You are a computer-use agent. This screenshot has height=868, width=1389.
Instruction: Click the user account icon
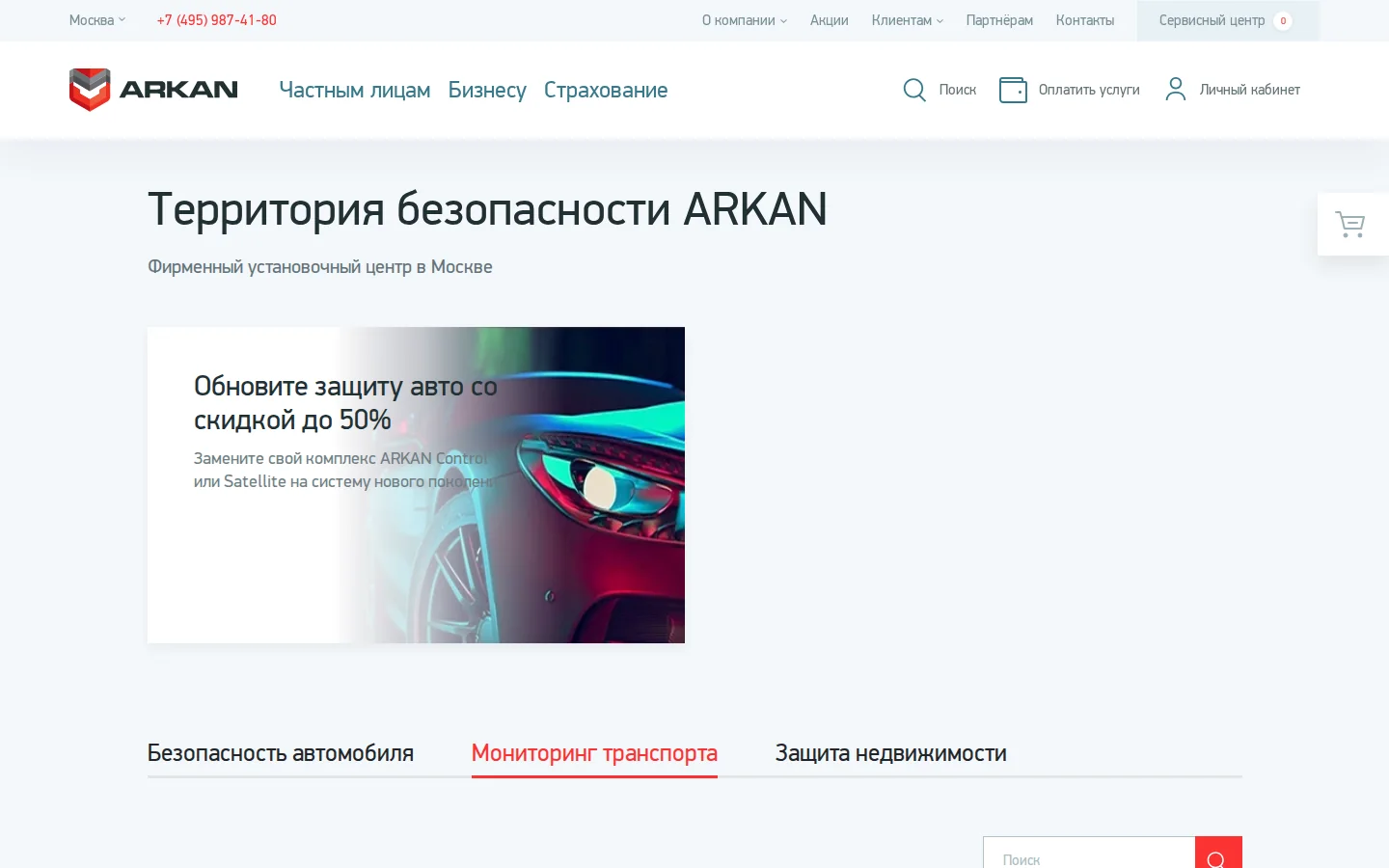(1175, 90)
